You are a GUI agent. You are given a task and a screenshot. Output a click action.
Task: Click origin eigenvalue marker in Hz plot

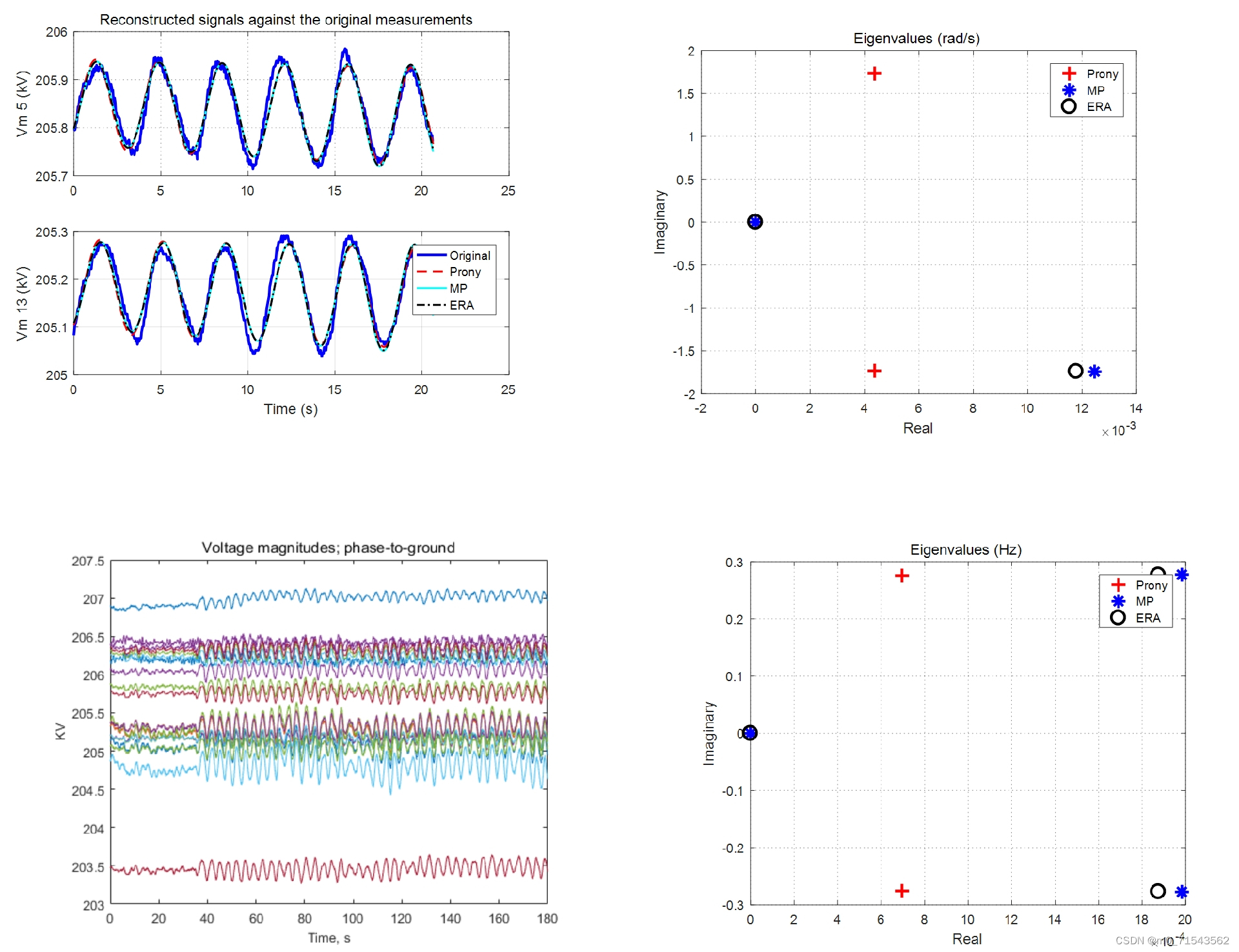749,733
